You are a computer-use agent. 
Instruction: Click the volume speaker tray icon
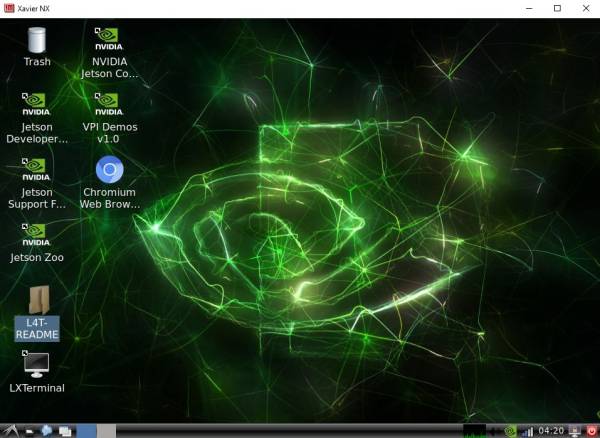pyautogui.click(x=495, y=431)
